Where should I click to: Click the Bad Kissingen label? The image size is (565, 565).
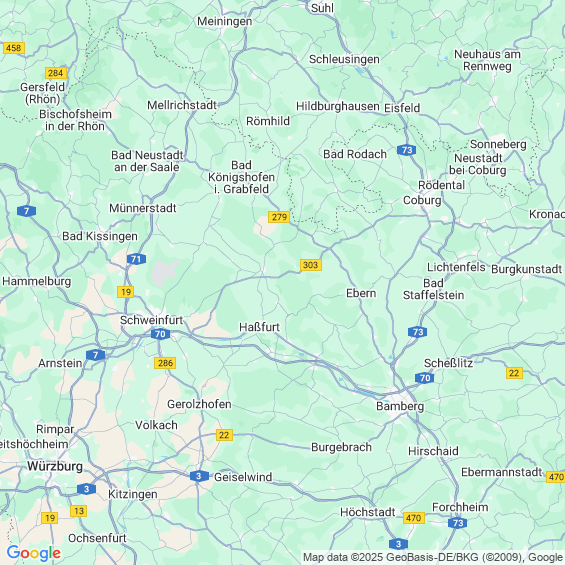click(x=100, y=236)
